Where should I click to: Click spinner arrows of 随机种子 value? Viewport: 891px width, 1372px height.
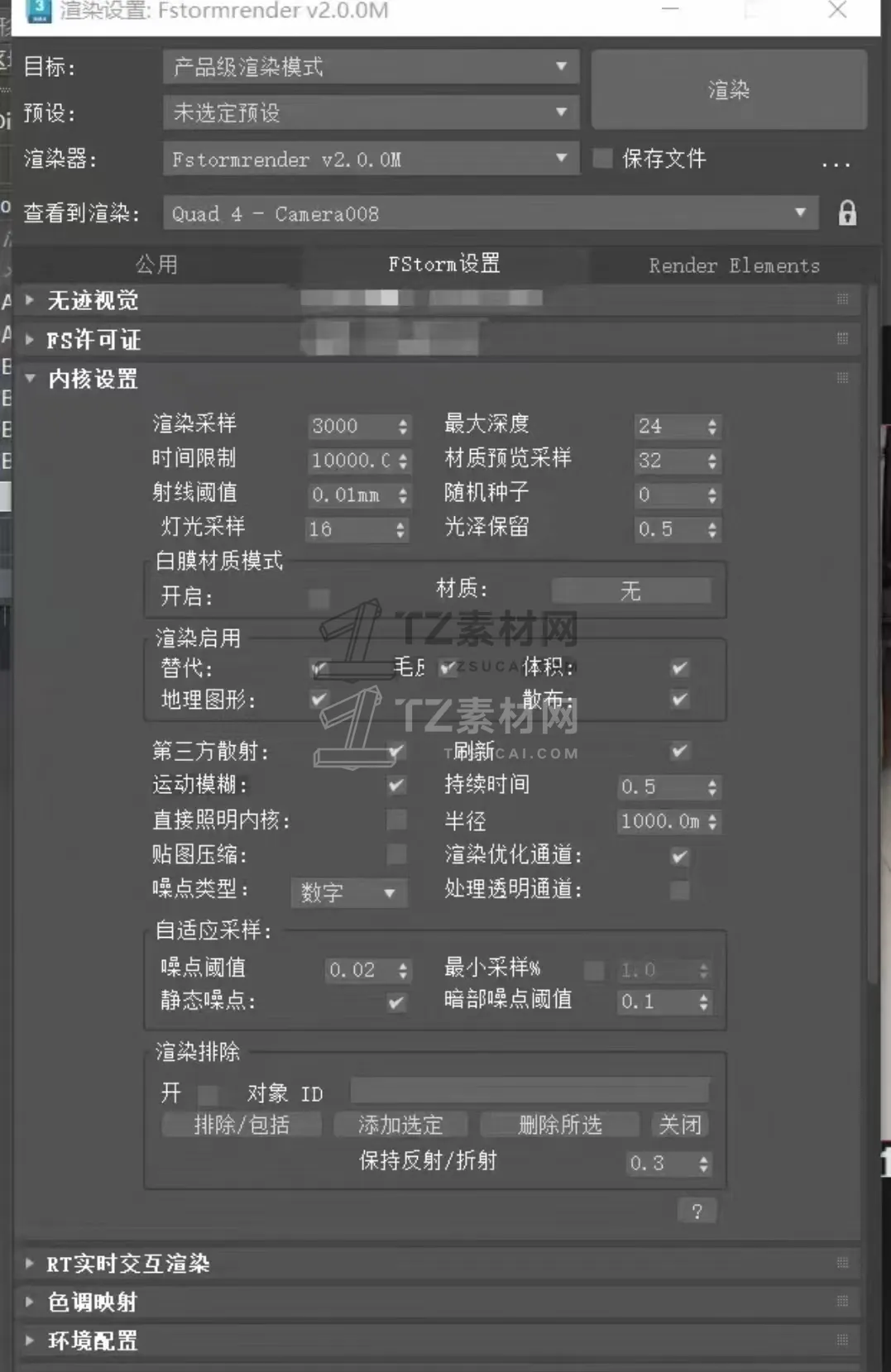point(712,495)
